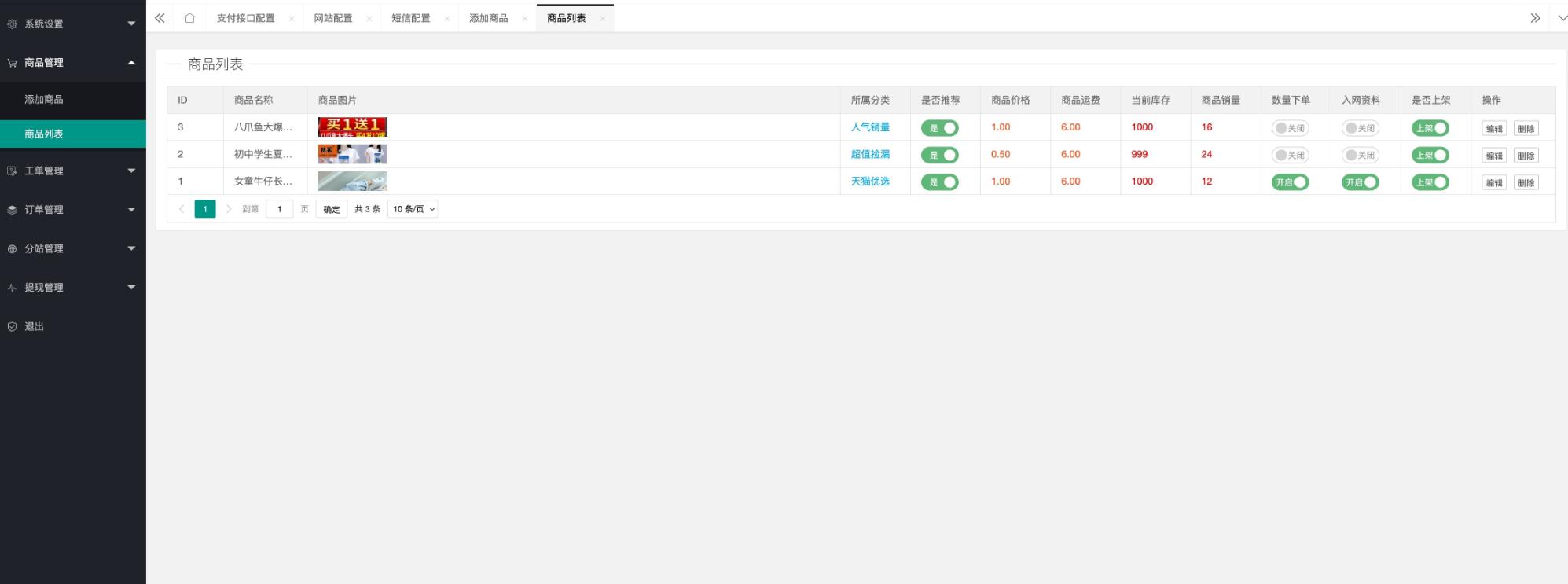Expand the 系统设置 sidebar menu
This screenshot has width=1568, height=584.
[72, 24]
